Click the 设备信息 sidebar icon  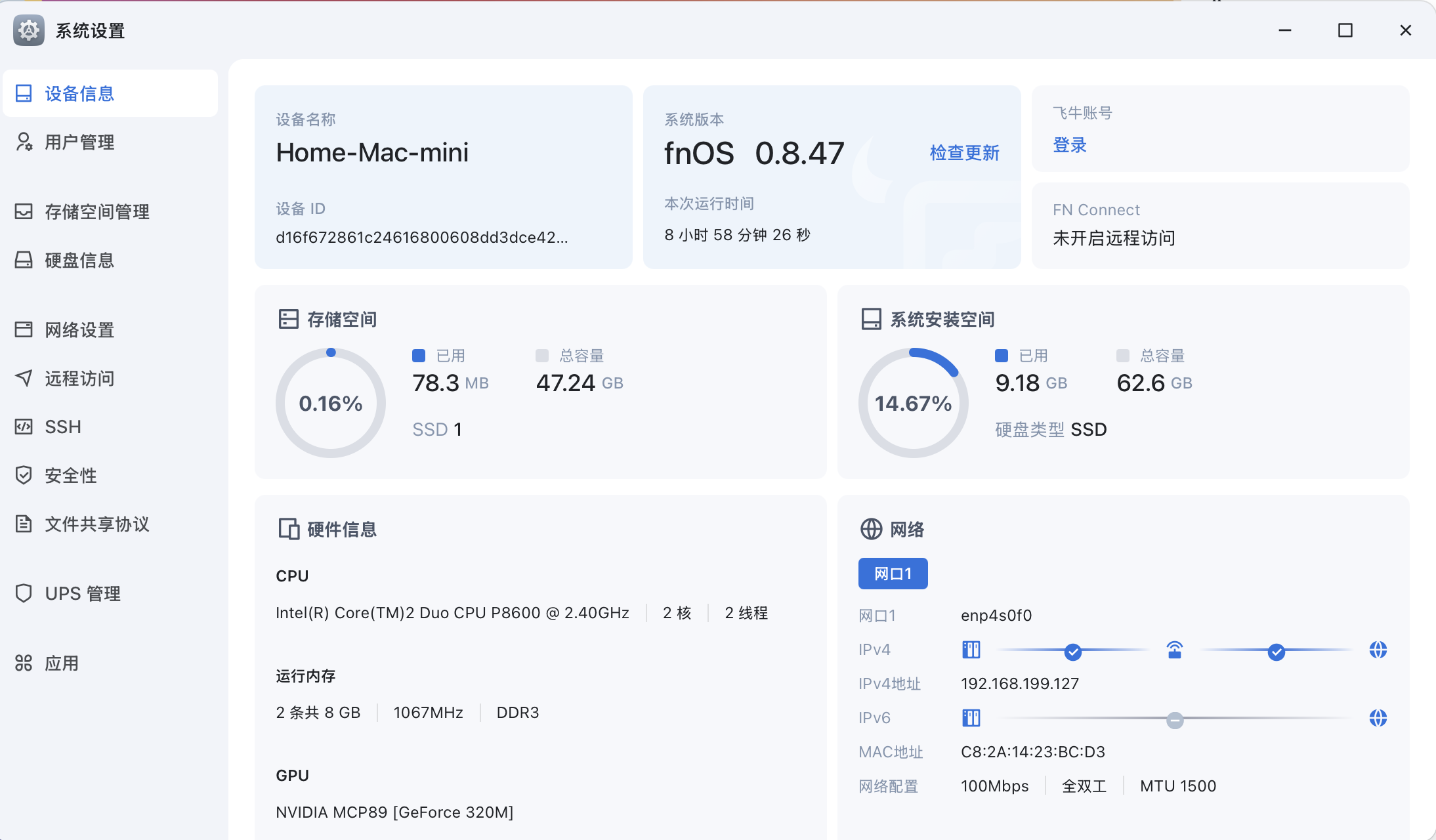click(24, 93)
